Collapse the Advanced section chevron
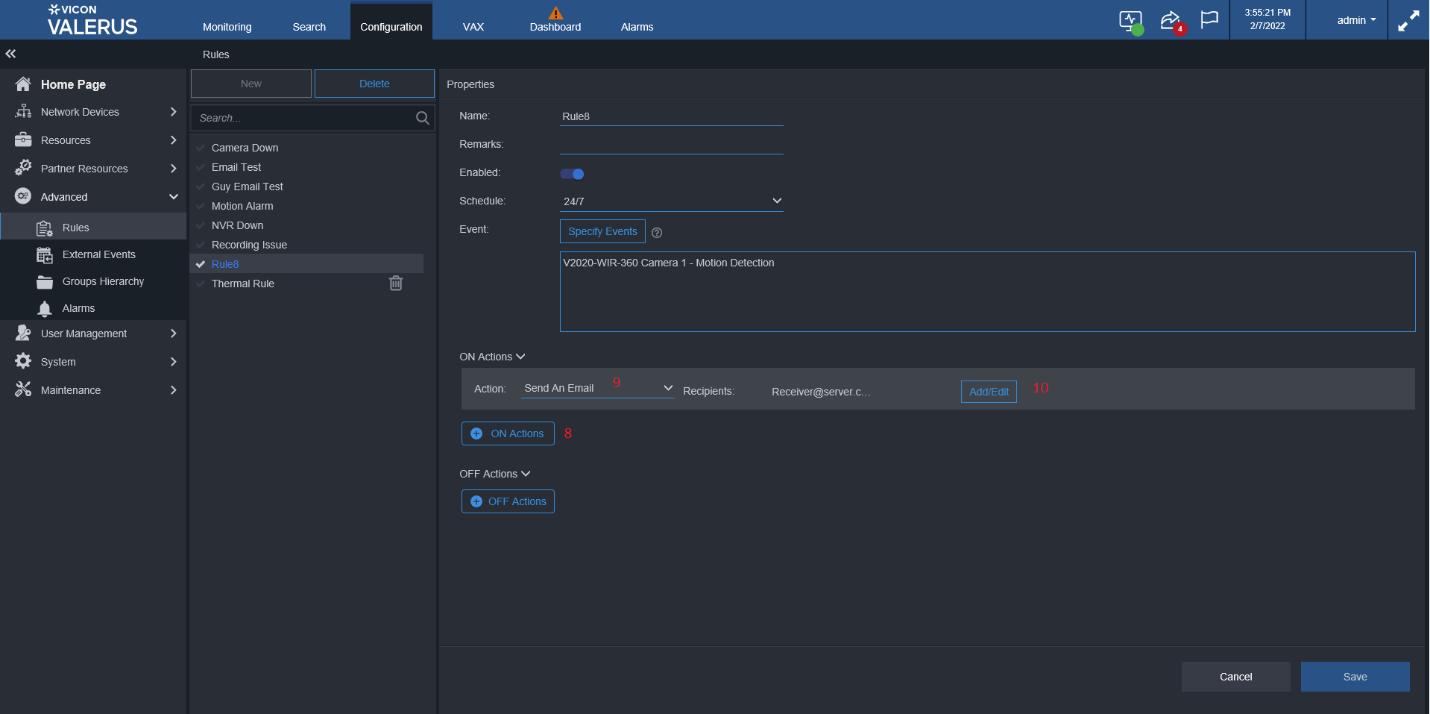1430x714 pixels. pos(173,197)
